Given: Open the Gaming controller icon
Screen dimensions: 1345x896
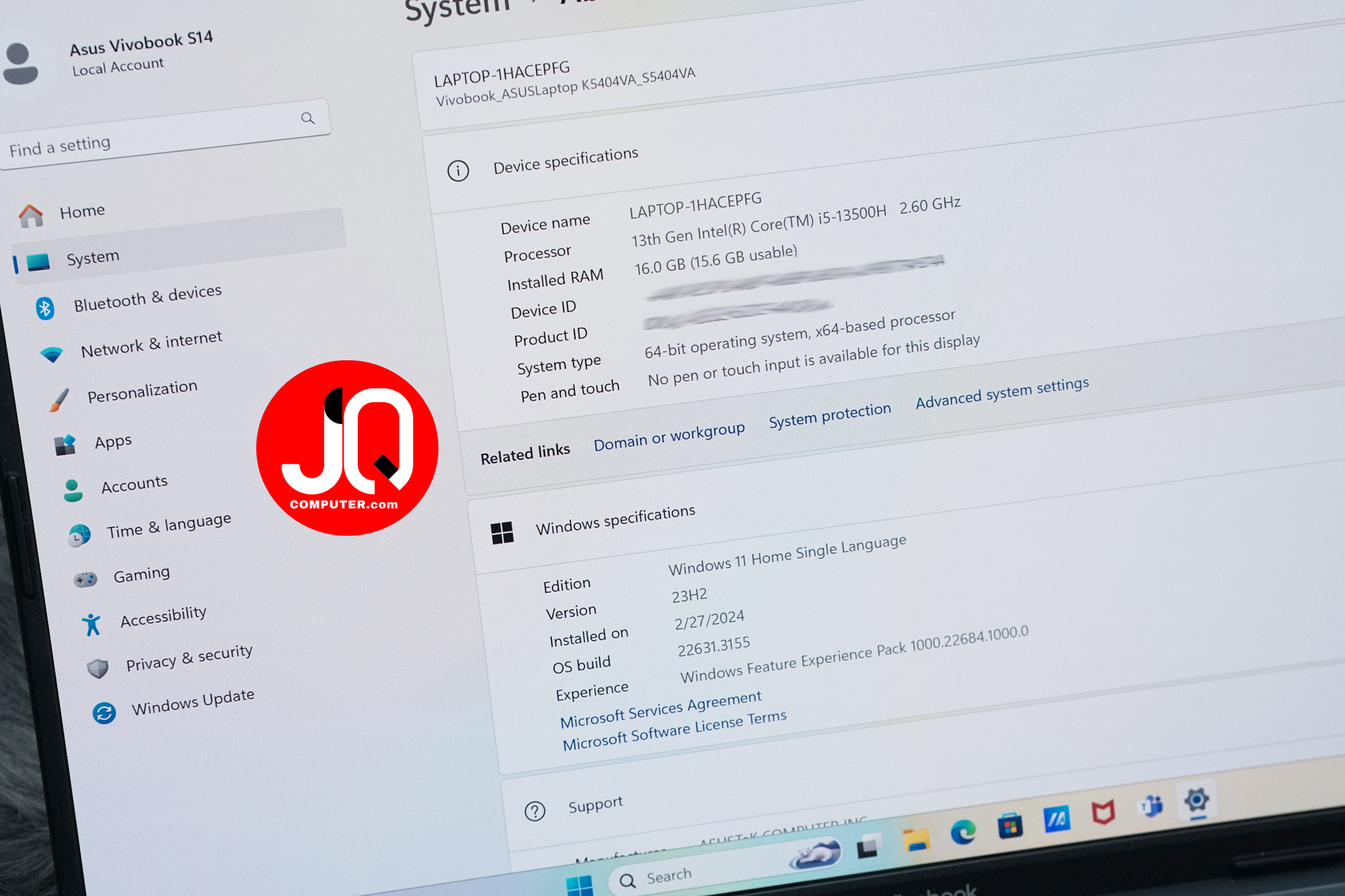Looking at the screenshot, I should click(x=85, y=579).
